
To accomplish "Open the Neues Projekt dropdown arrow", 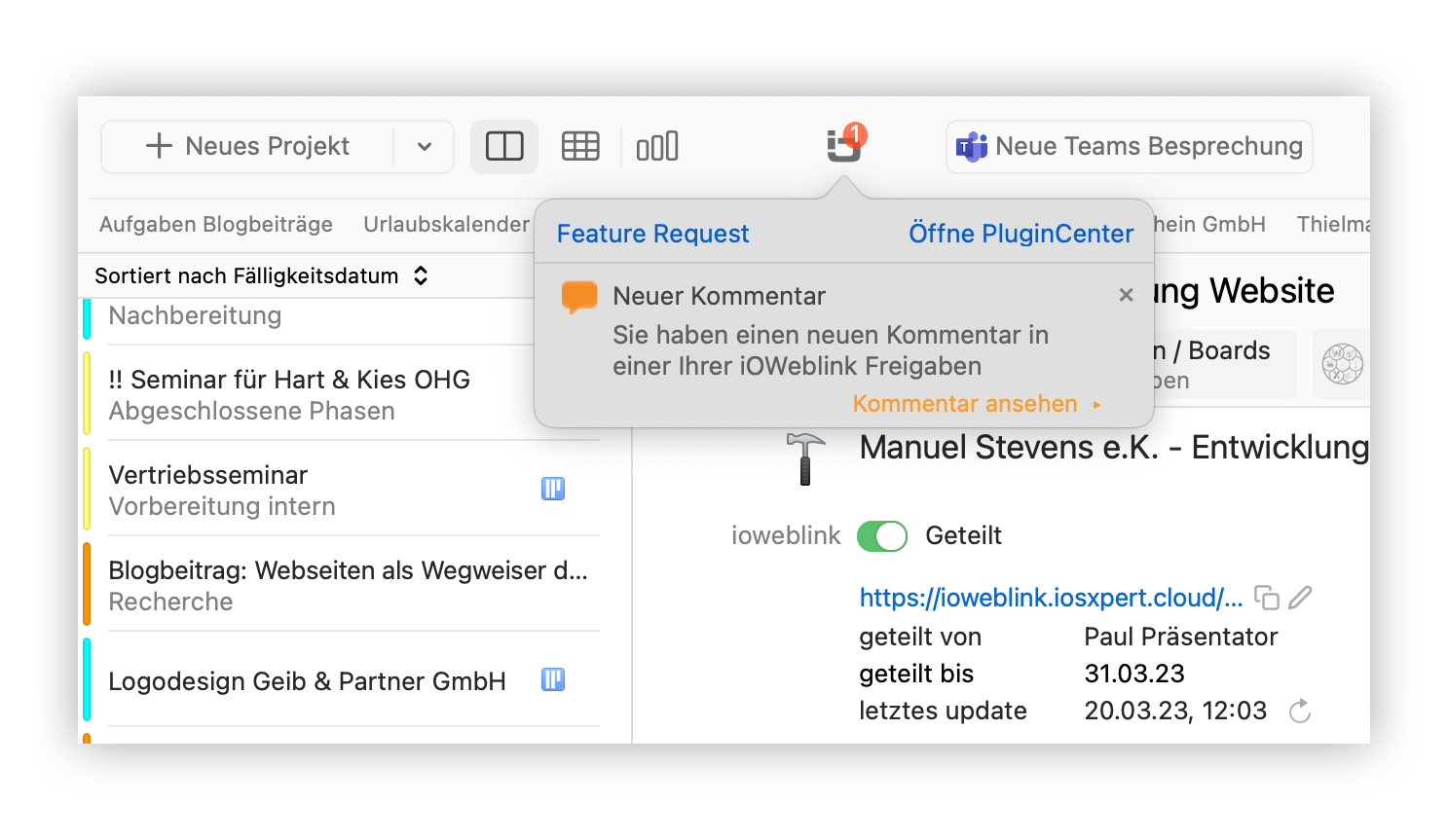I will 425,147.
